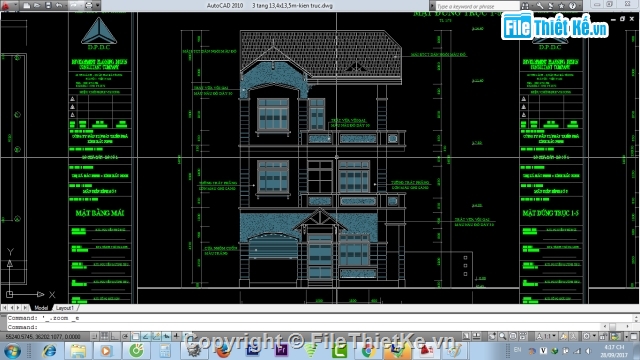Viewport: 640px width, 360px height.
Task: Toggle Annotation Visibility icon in status bar
Action: 564,336
